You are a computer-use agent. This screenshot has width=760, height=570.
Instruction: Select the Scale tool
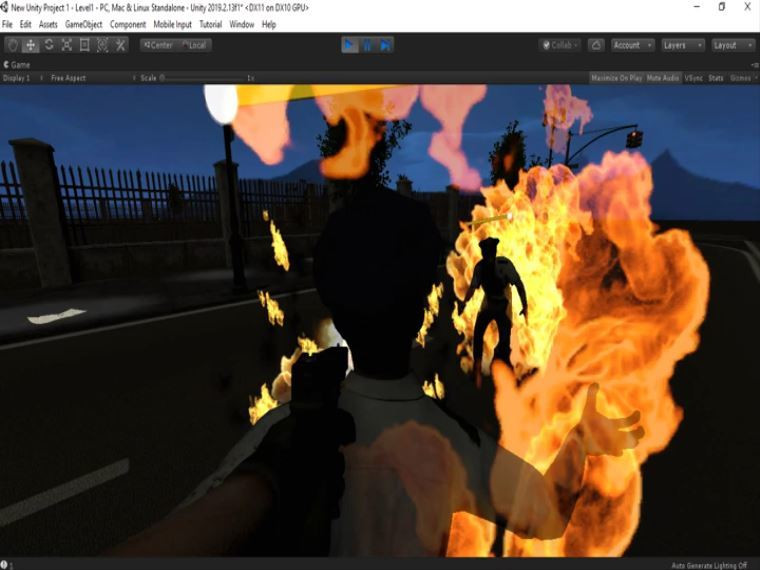(x=66, y=45)
